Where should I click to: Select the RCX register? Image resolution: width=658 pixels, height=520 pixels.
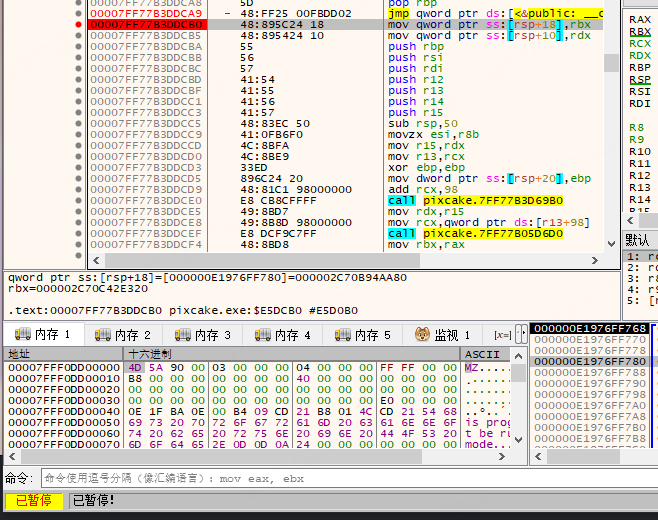click(x=640, y=43)
